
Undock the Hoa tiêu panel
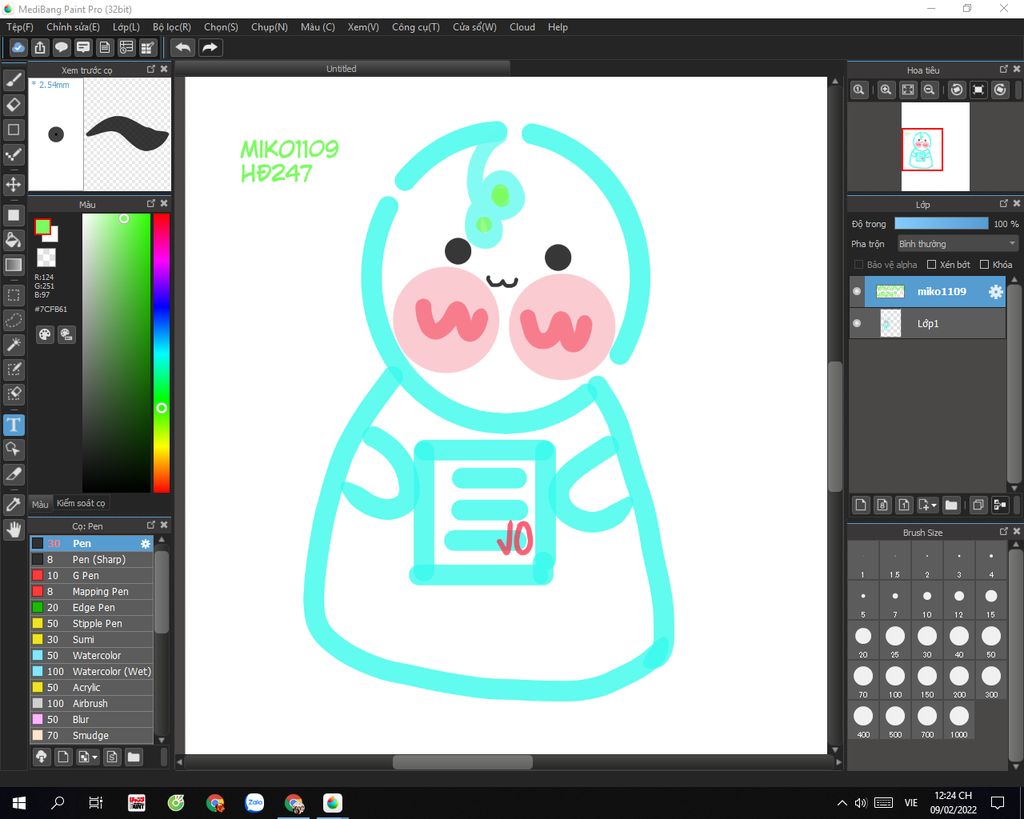1004,69
